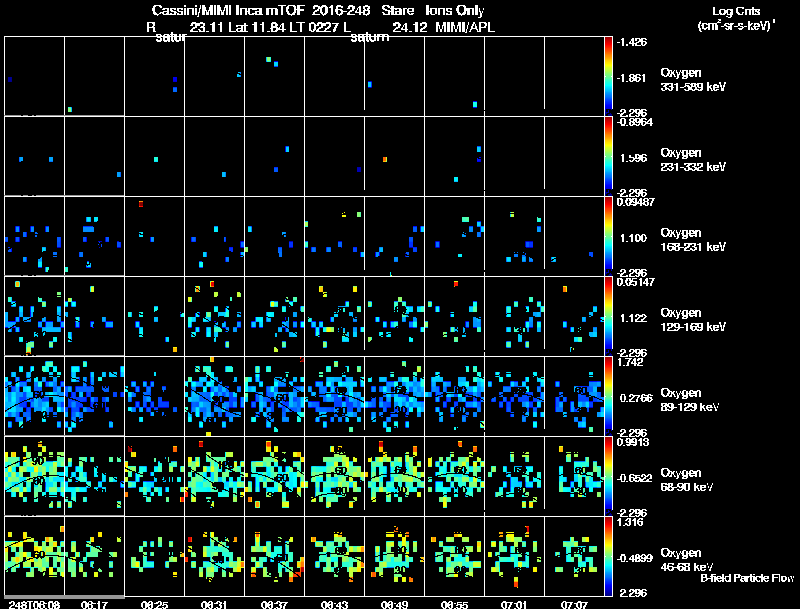800x609 pixels.
Task: Click the Oxygen 331-589 keV color bar
Action: click(x=608, y=75)
